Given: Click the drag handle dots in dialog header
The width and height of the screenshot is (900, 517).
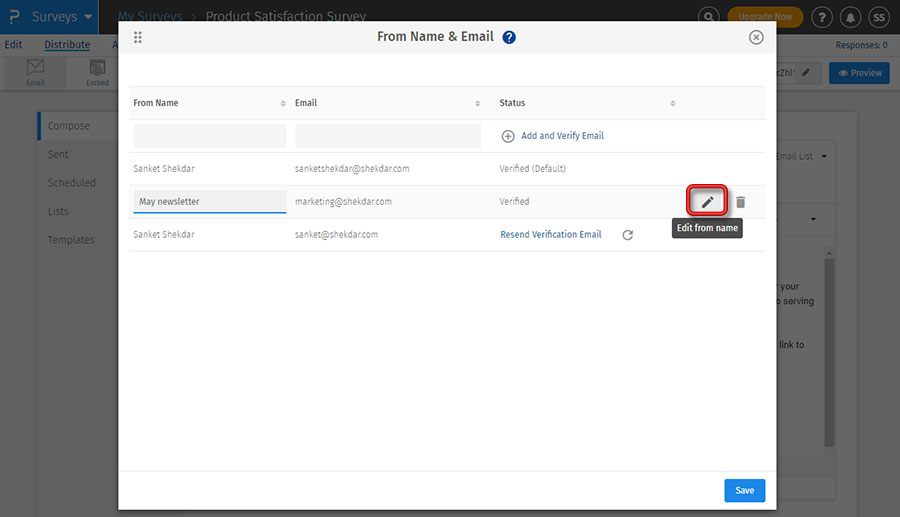Looking at the screenshot, I should pyautogui.click(x=138, y=37).
